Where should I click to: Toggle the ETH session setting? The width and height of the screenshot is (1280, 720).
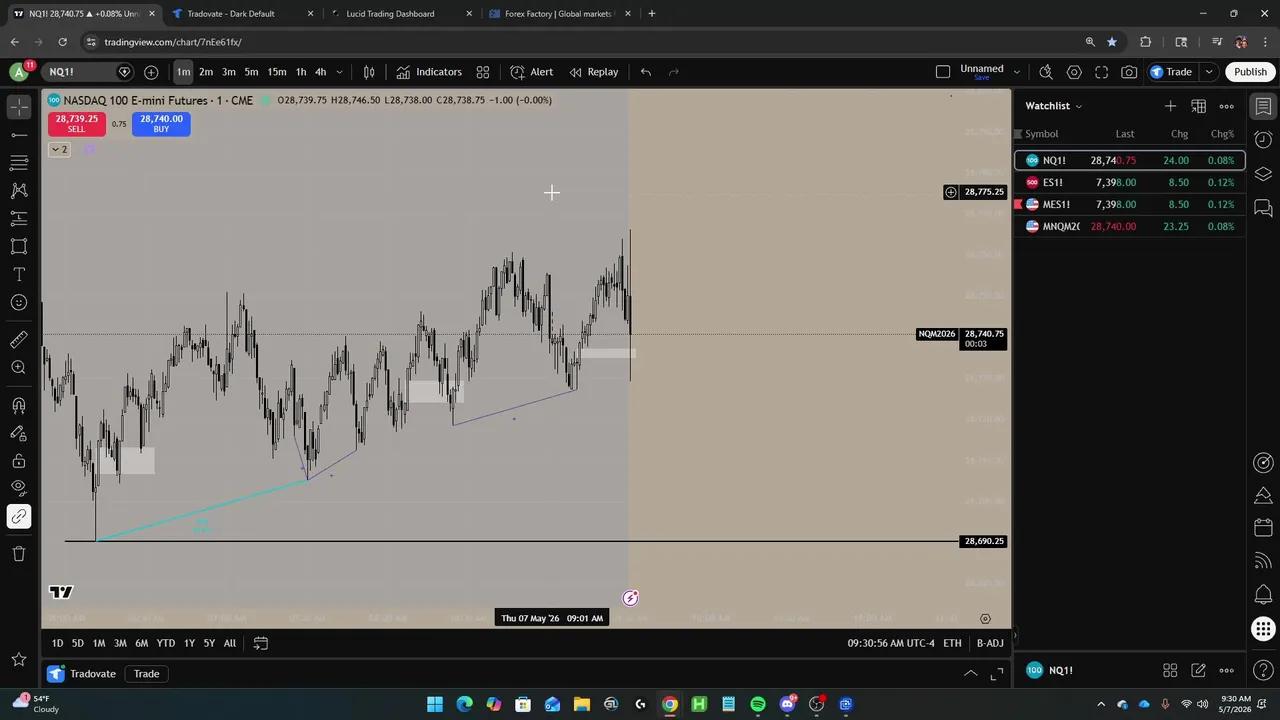[952, 643]
